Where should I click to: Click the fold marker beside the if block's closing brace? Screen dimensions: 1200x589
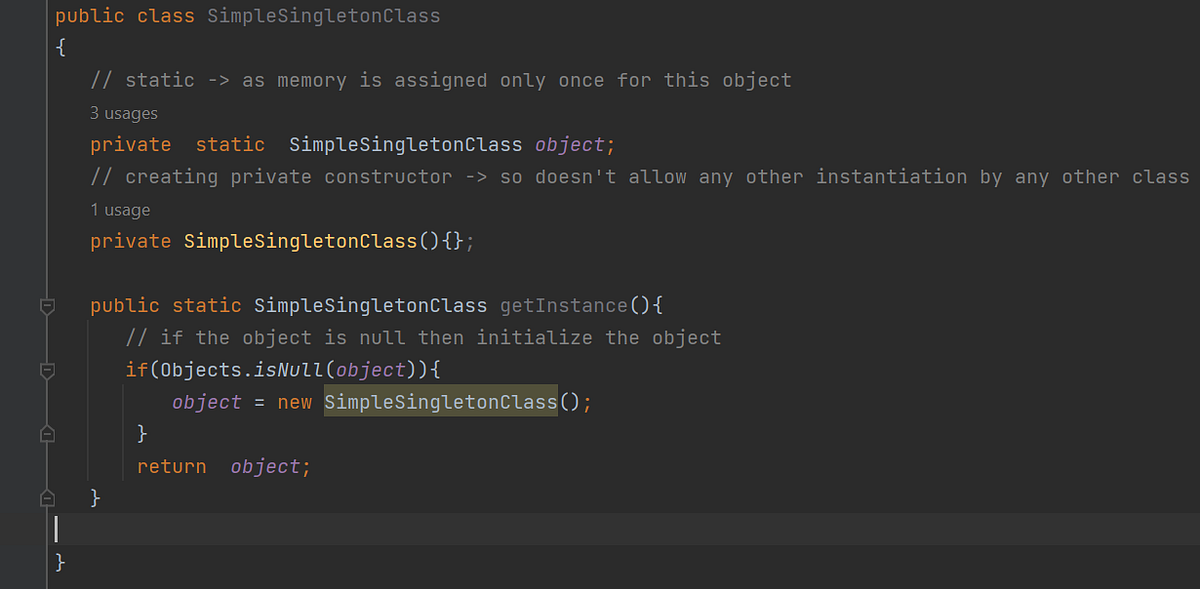[46, 433]
